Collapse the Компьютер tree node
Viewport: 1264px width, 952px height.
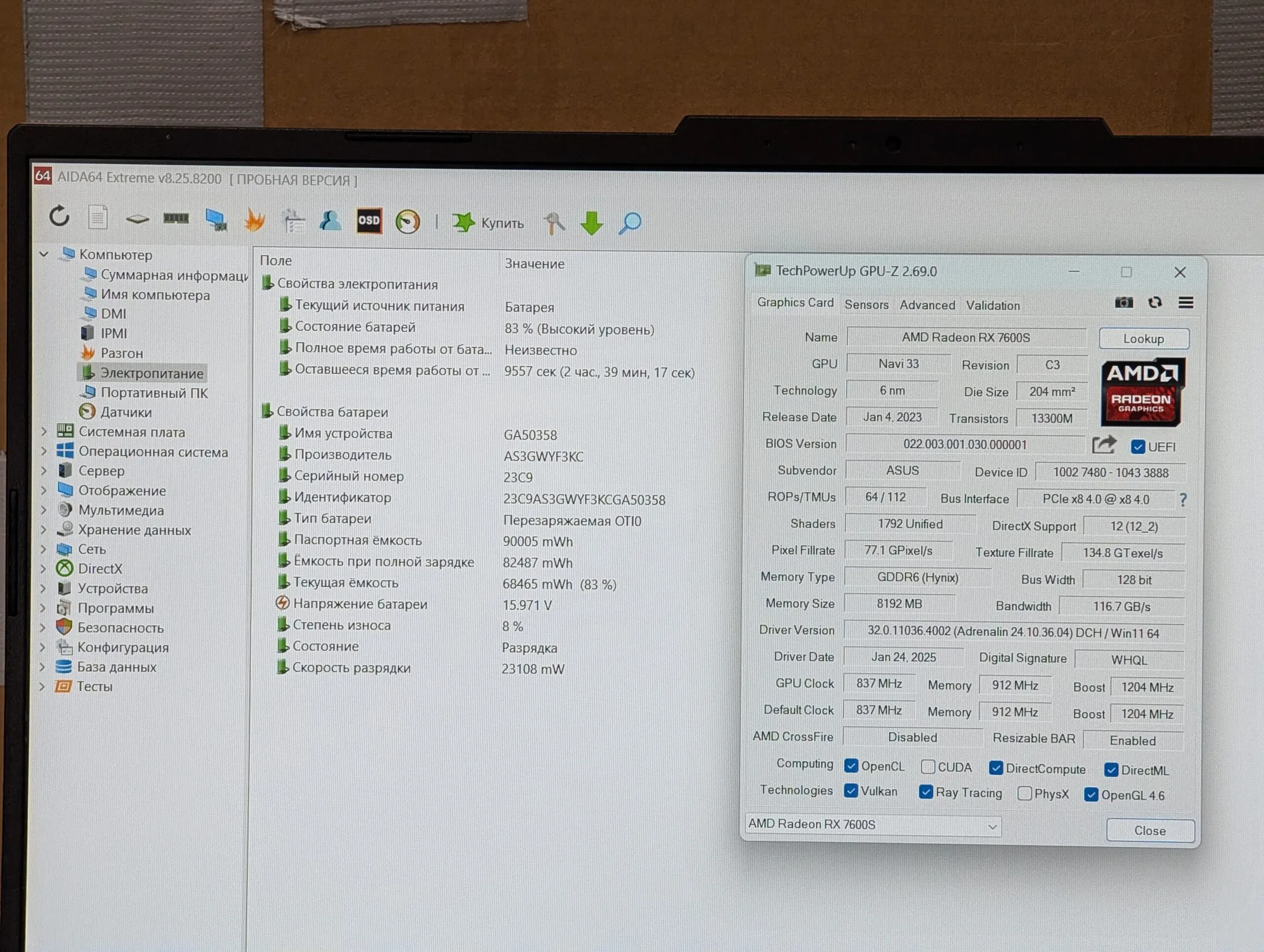click(x=44, y=254)
